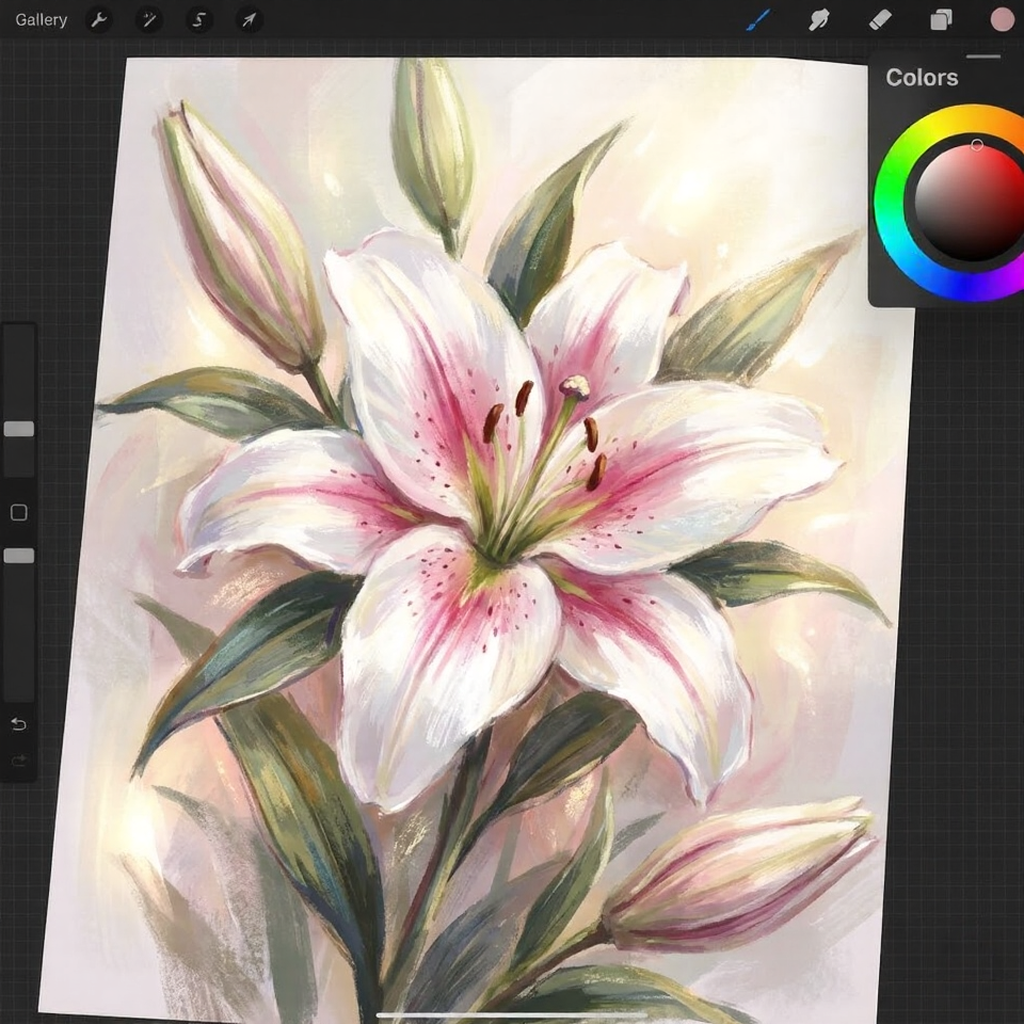The width and height of the screenshot is (1024, 1024).
Task: Open the Layers panel
Action: click(940, 20)
